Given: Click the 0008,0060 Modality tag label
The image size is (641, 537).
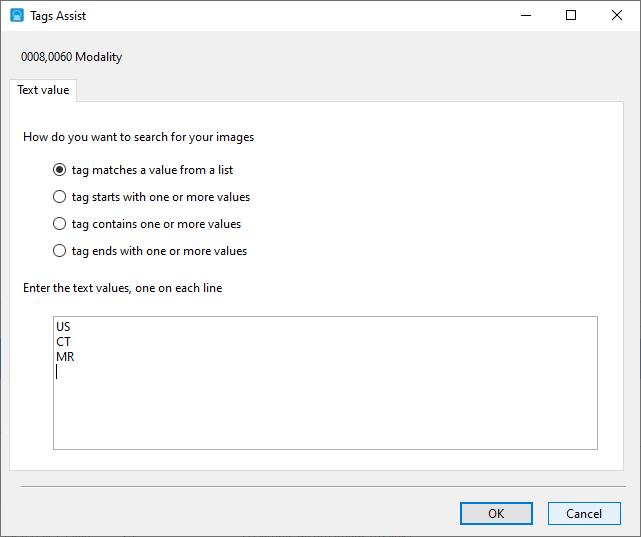Looking at the screenshot, I should (x=71, y=57).
